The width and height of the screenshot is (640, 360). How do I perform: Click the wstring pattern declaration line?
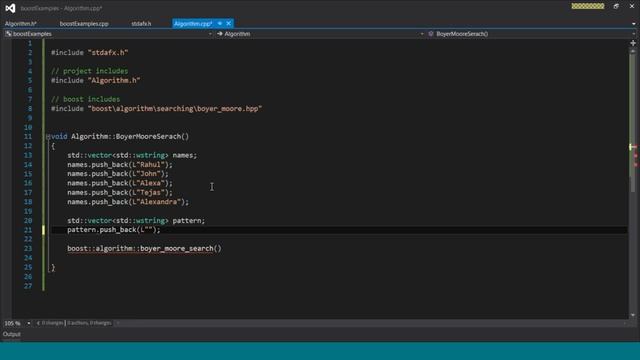(136, 221)
